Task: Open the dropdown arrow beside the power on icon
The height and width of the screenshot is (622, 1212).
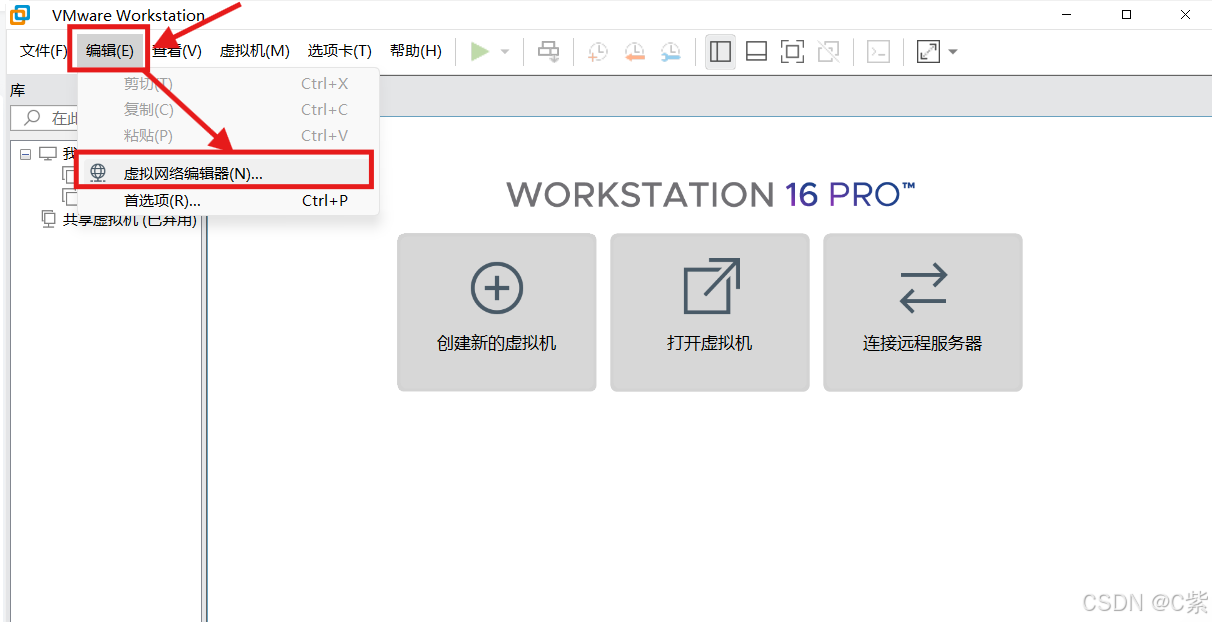Action: (505, 52)
